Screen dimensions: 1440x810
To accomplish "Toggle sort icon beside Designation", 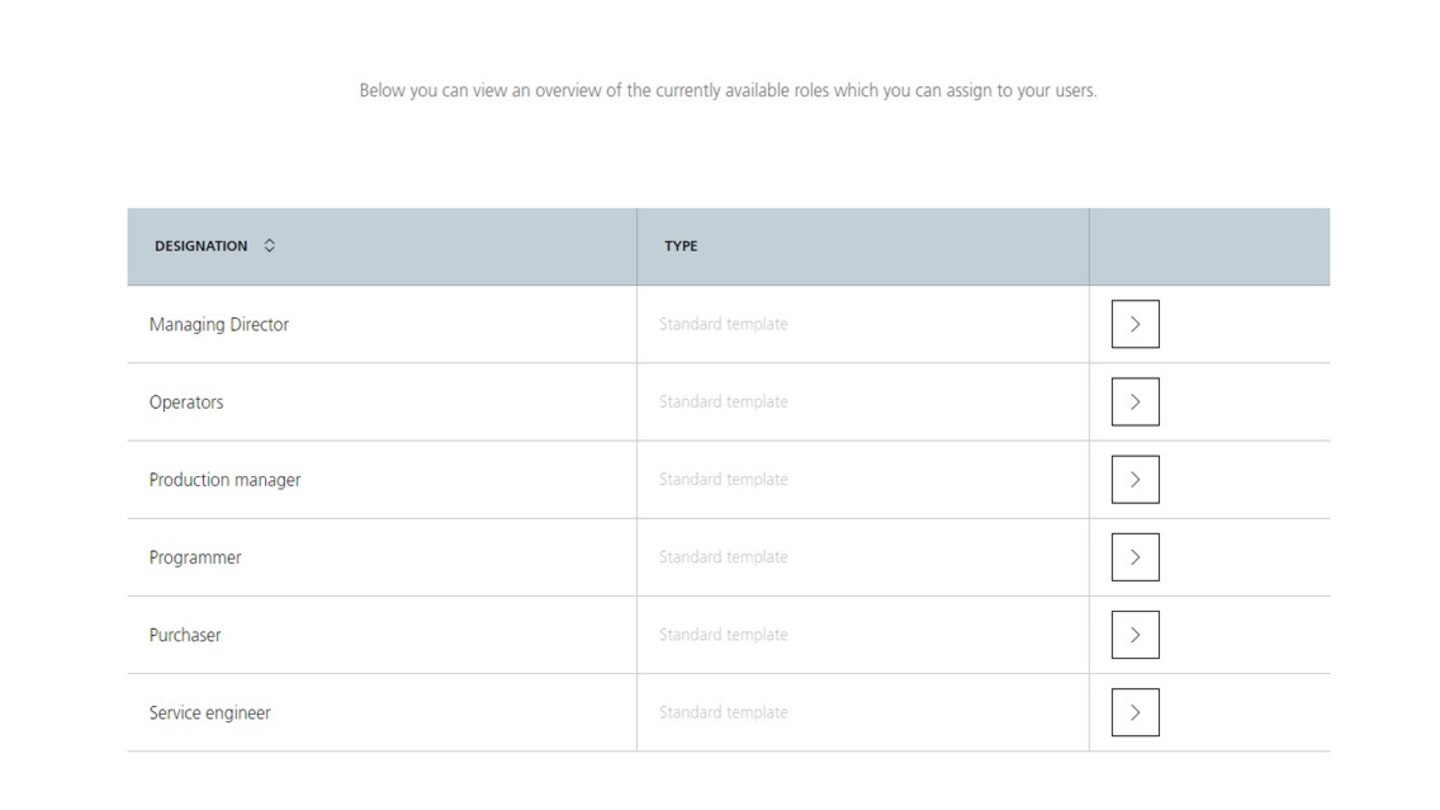I will coord(269,246).
